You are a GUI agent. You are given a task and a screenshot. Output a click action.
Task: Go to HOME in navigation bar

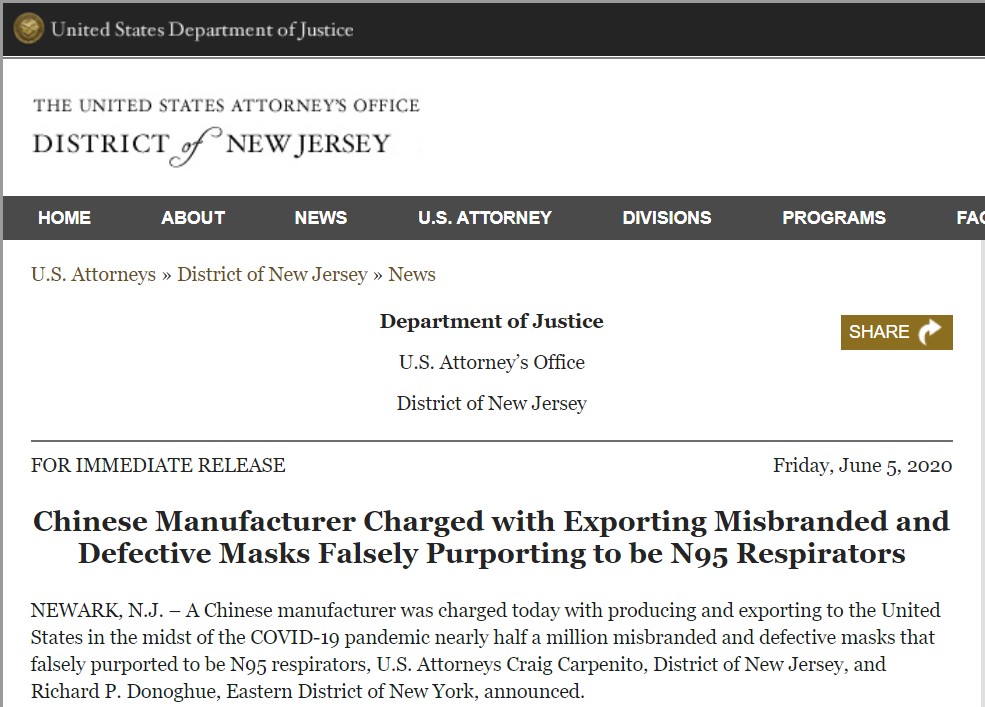pyautogui.click(x=64, y=218)
